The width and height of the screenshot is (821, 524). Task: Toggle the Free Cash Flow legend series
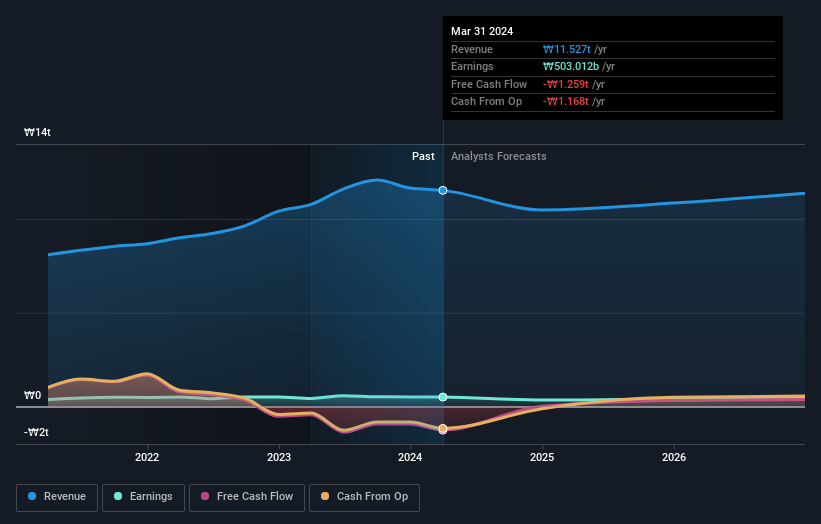(x=247, y=497)
